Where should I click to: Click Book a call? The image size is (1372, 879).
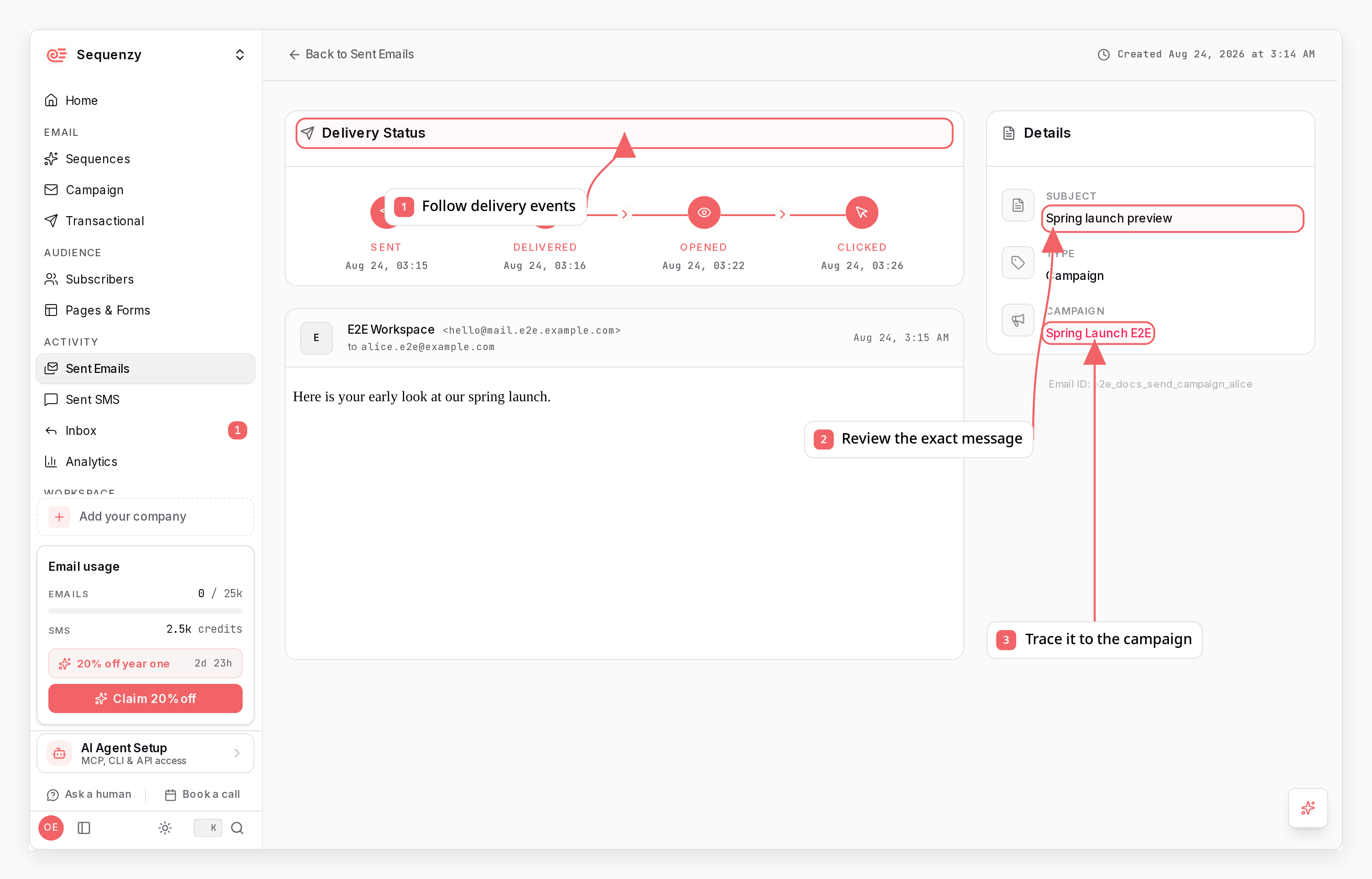tap(202, 795)
